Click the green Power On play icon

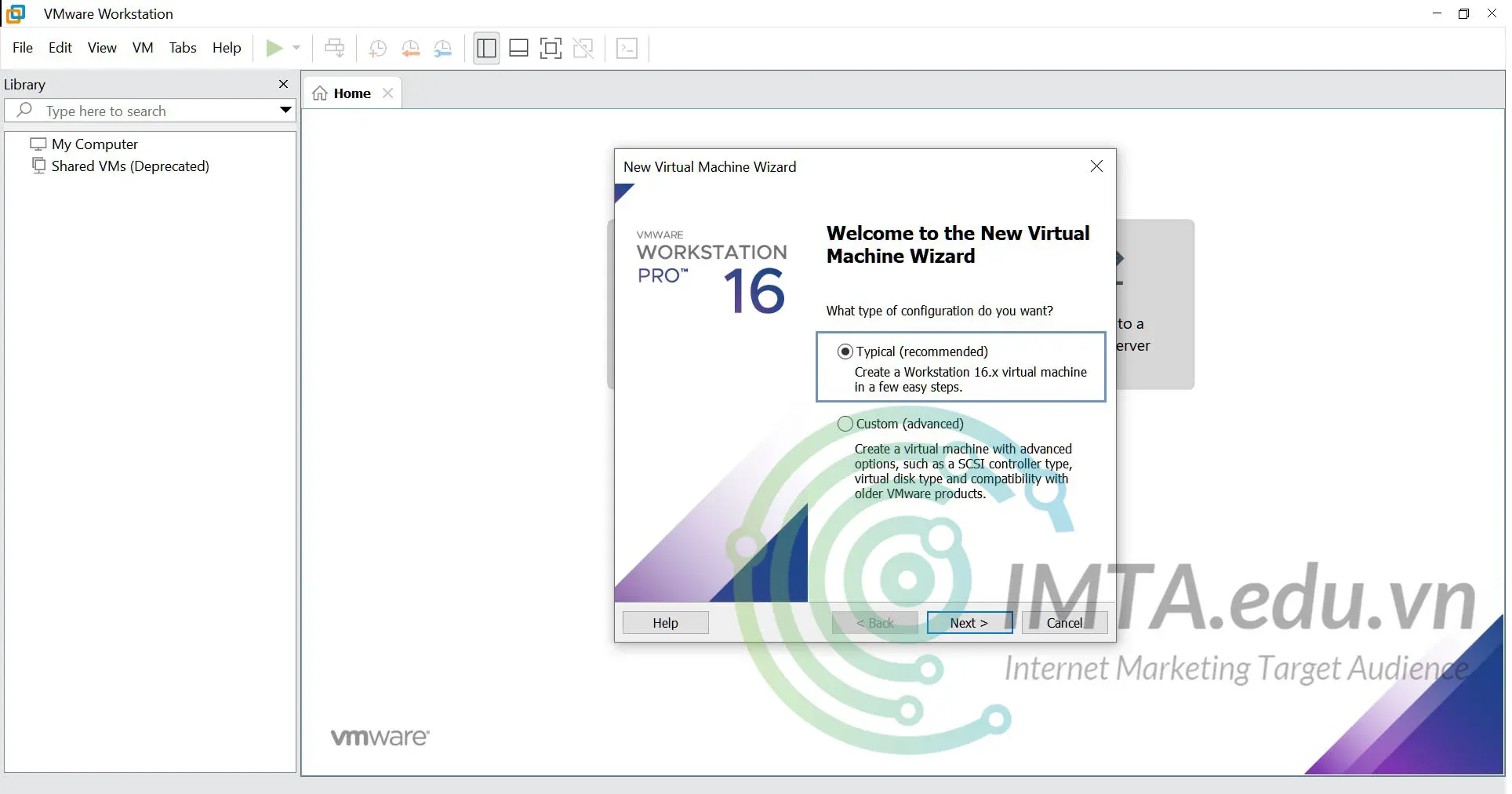[x=274, y=49]
